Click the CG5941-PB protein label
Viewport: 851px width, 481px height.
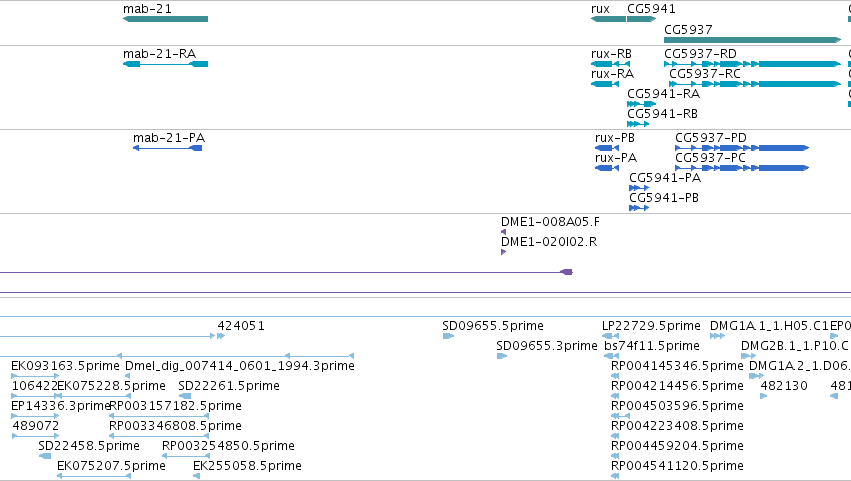click(664, 198)
